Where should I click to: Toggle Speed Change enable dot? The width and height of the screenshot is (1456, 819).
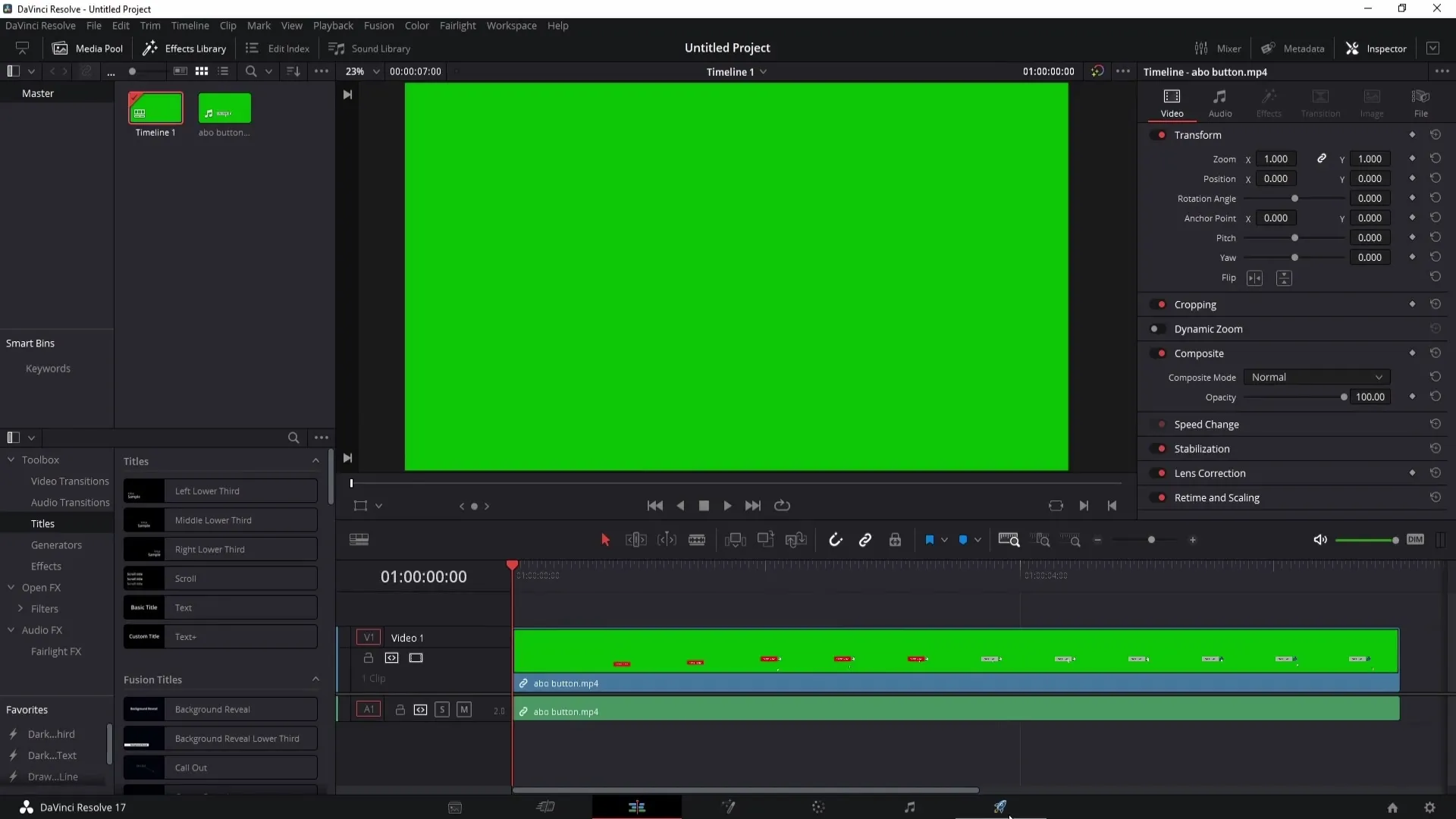(x=1162, y=424)
